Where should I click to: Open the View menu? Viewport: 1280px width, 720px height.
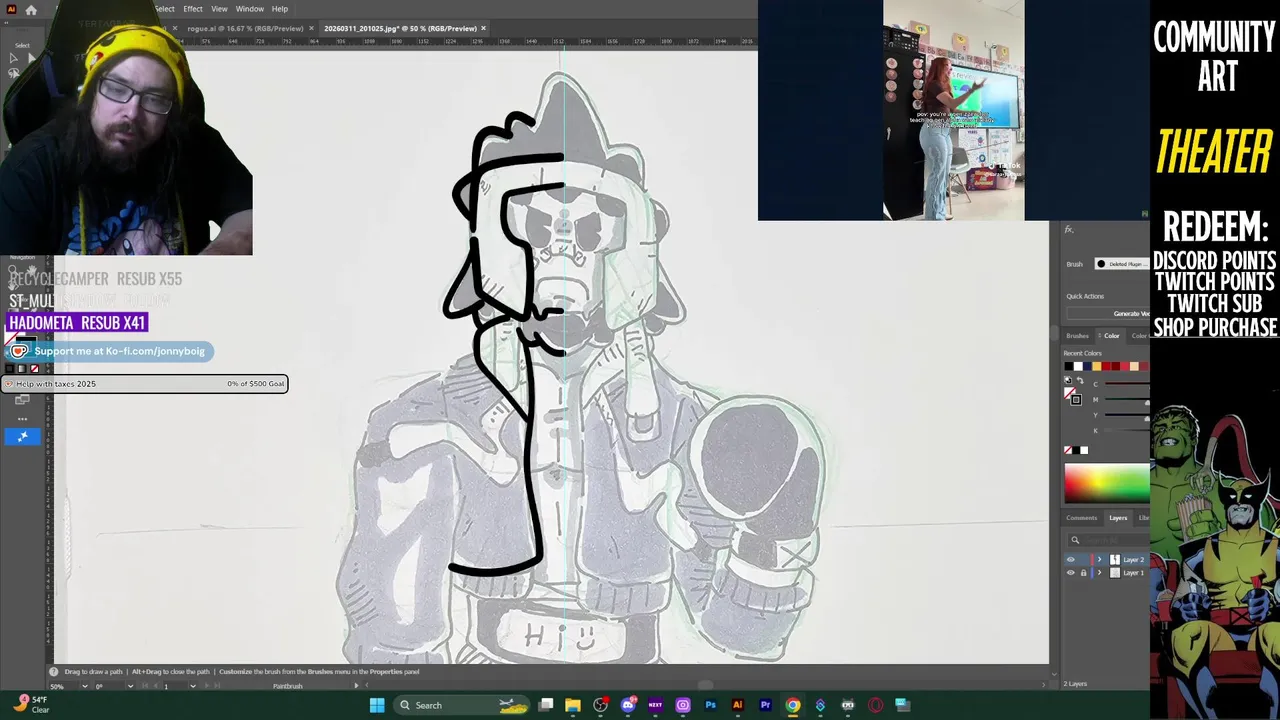click(x=219, y=9)
